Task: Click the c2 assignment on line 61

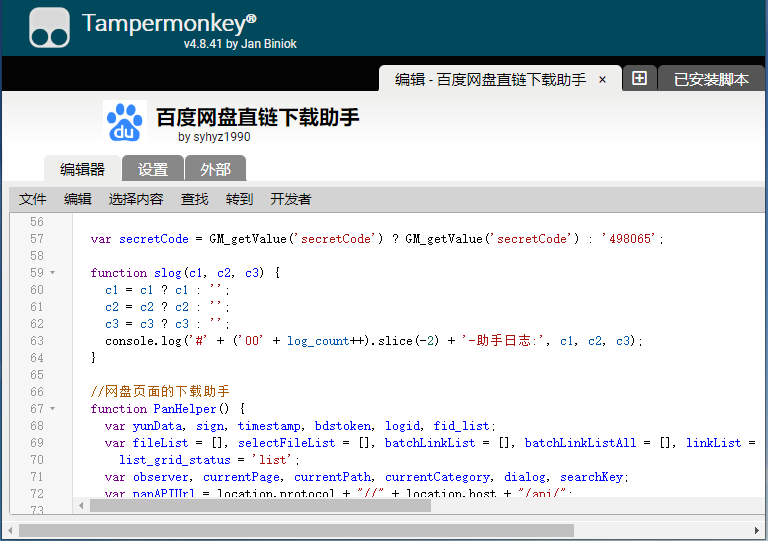Action: tap(167, 307)
